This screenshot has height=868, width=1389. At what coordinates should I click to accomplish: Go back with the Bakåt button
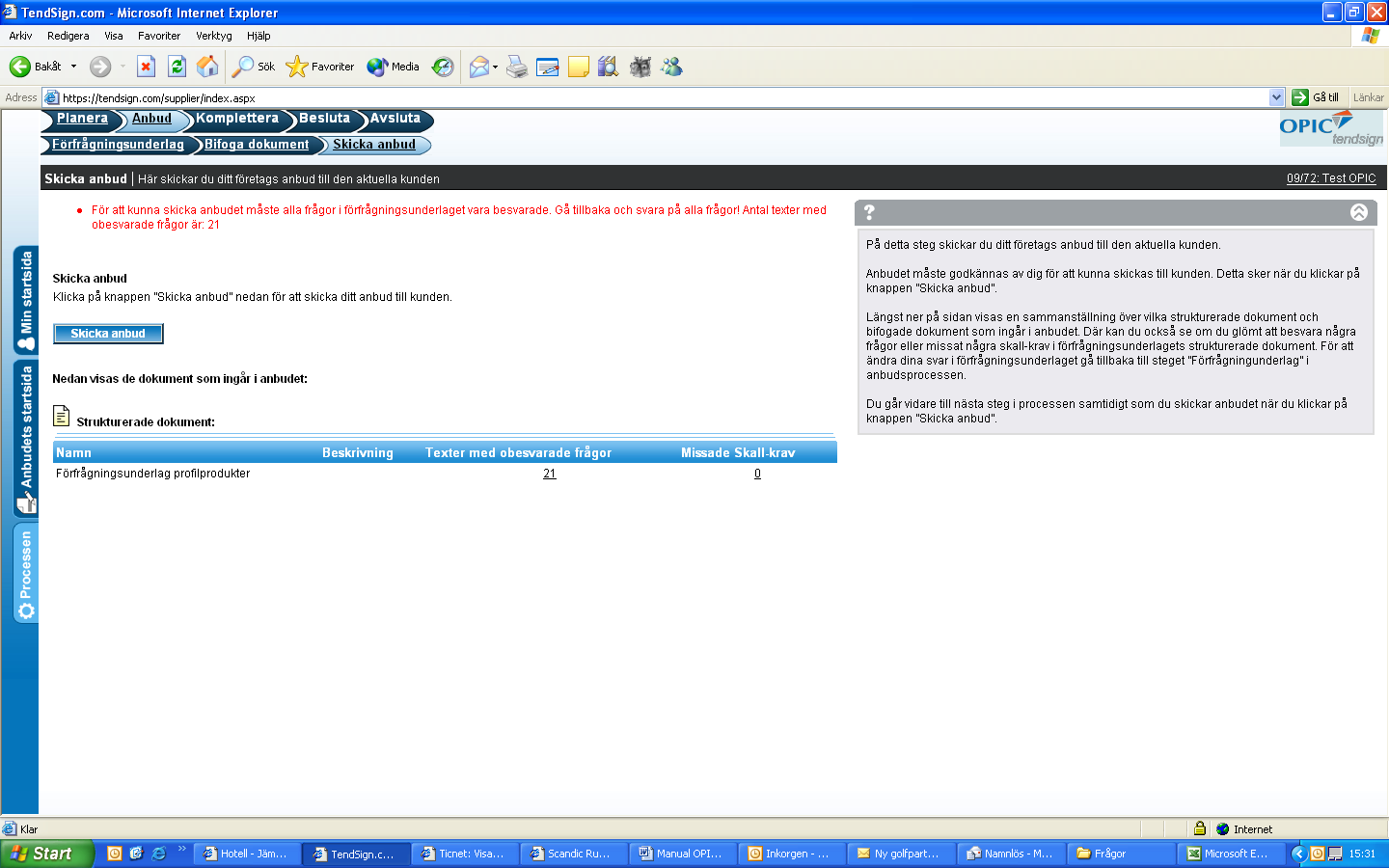coord(35,67)
